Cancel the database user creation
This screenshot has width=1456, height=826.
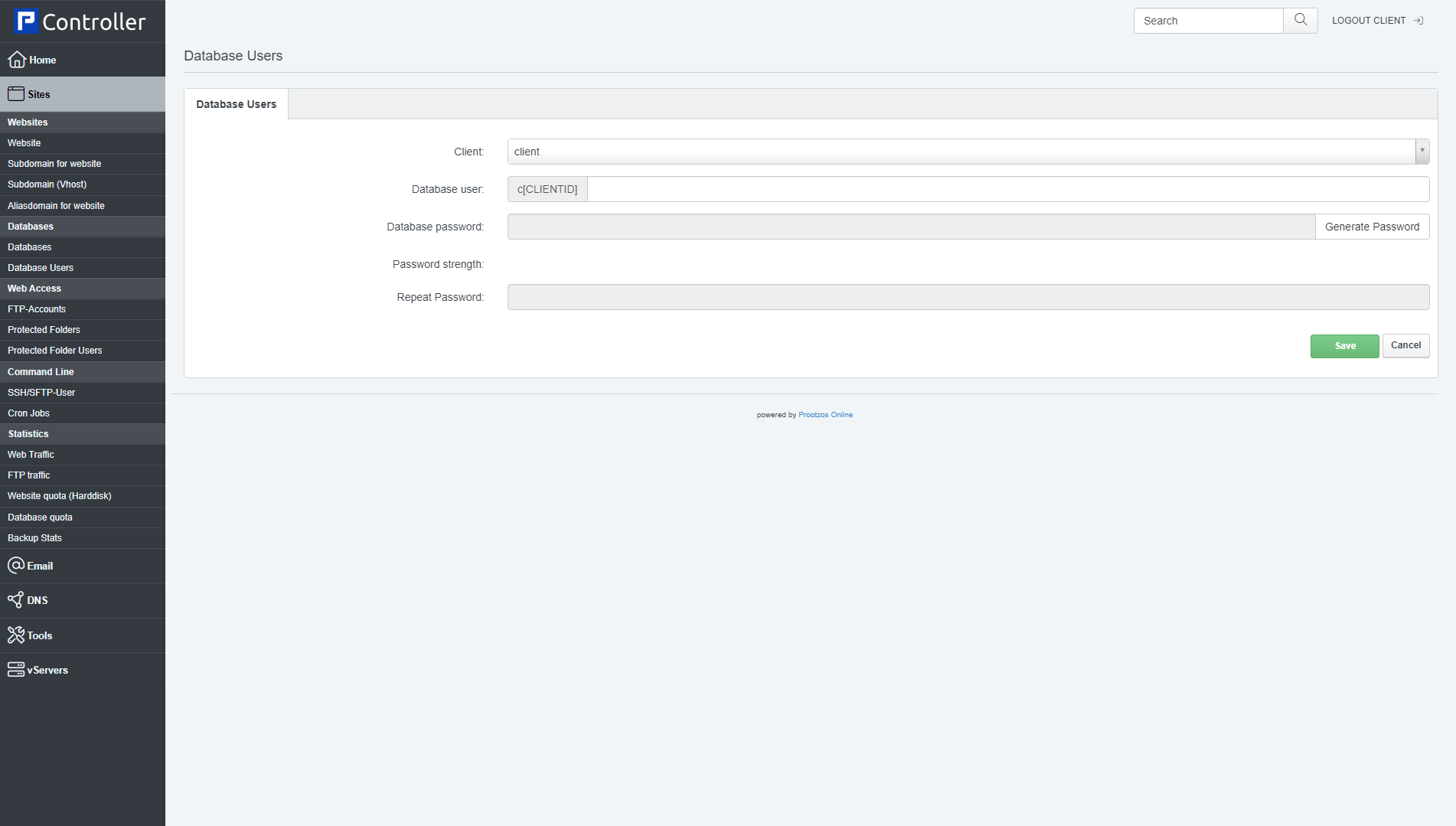tap(1405, 345)
